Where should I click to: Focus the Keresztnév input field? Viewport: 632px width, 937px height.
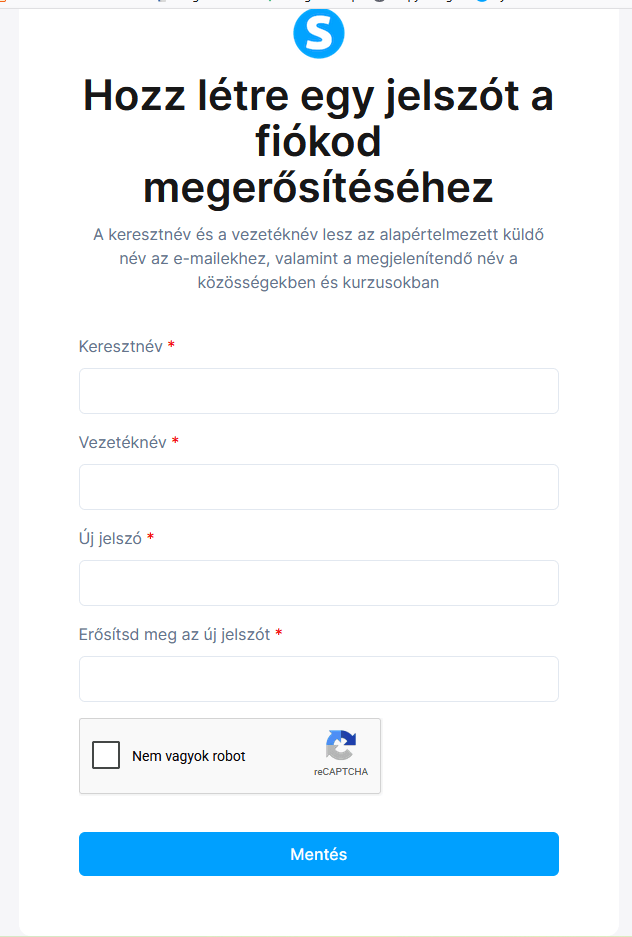(x=318, y=391)
